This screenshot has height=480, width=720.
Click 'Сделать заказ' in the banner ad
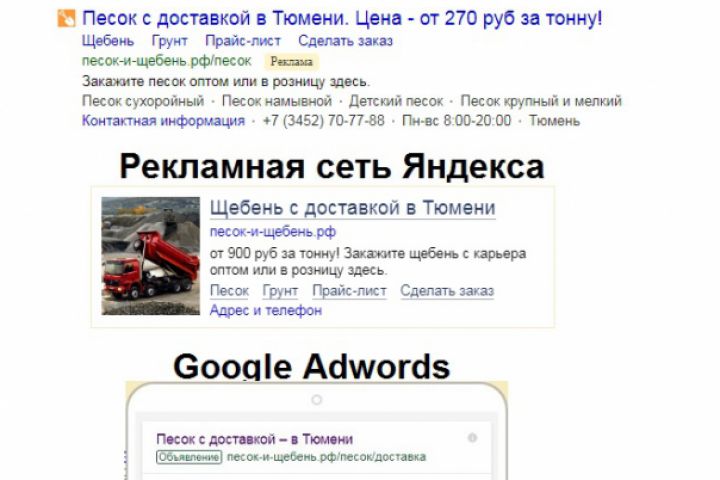point(447,291)
